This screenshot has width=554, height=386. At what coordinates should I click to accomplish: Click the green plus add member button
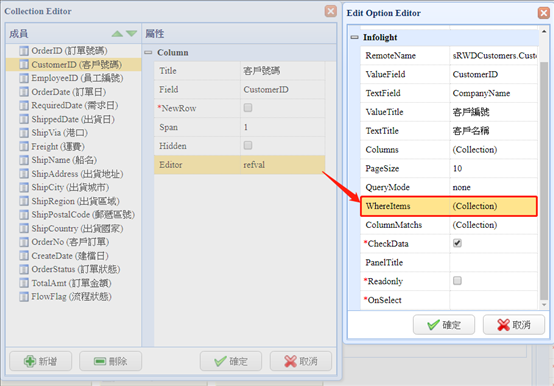coord(41,361)
